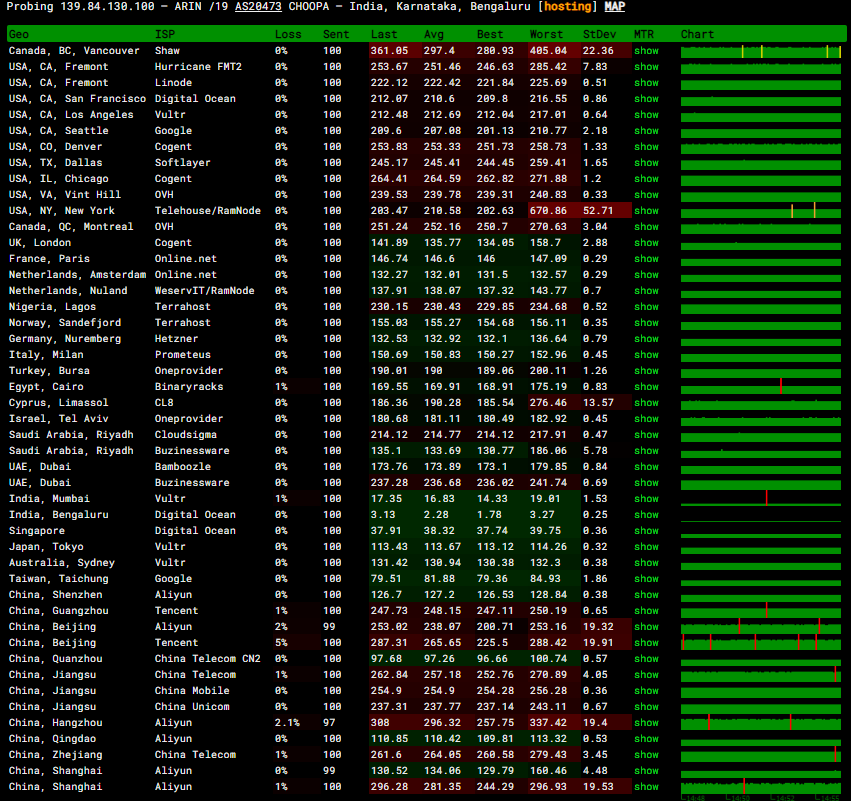Show MTR for Turkey, Bursa
The image size is (851, 801).
[646, 371]
